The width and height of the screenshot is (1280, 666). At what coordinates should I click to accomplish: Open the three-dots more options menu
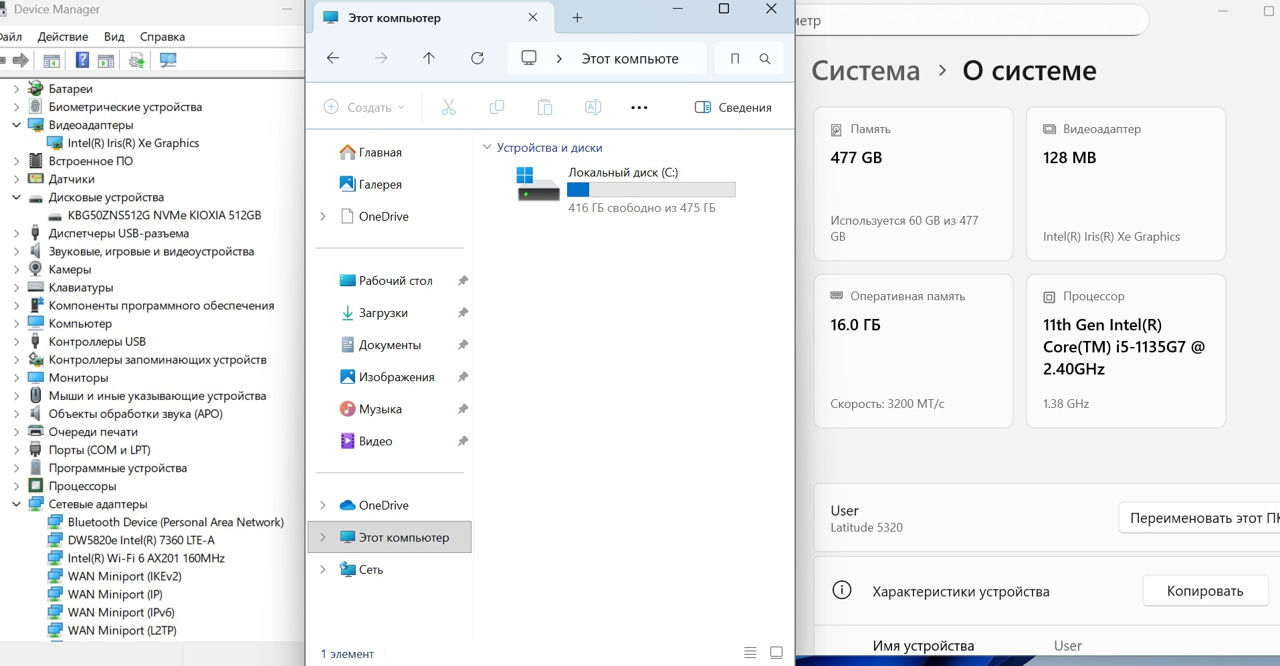click(x=640, y=108)
